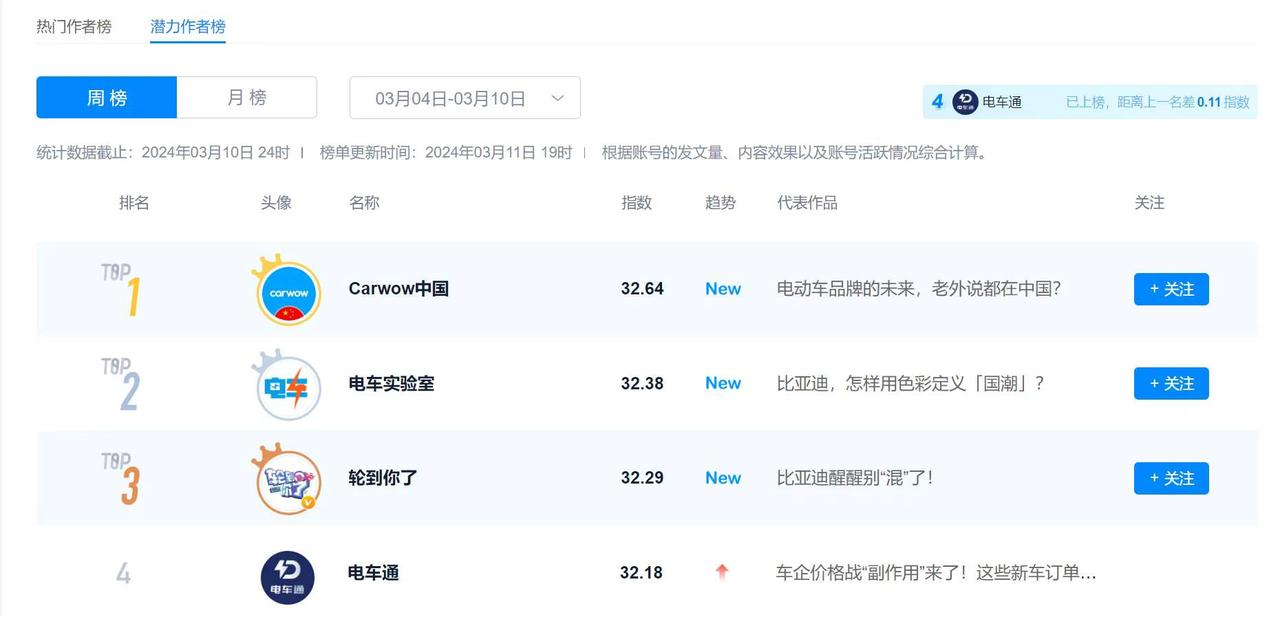Image resolution: width=1280 pixels, height=617 pixels.
Task: Click the Carwow中国 avatar
Action: point(288,291)
